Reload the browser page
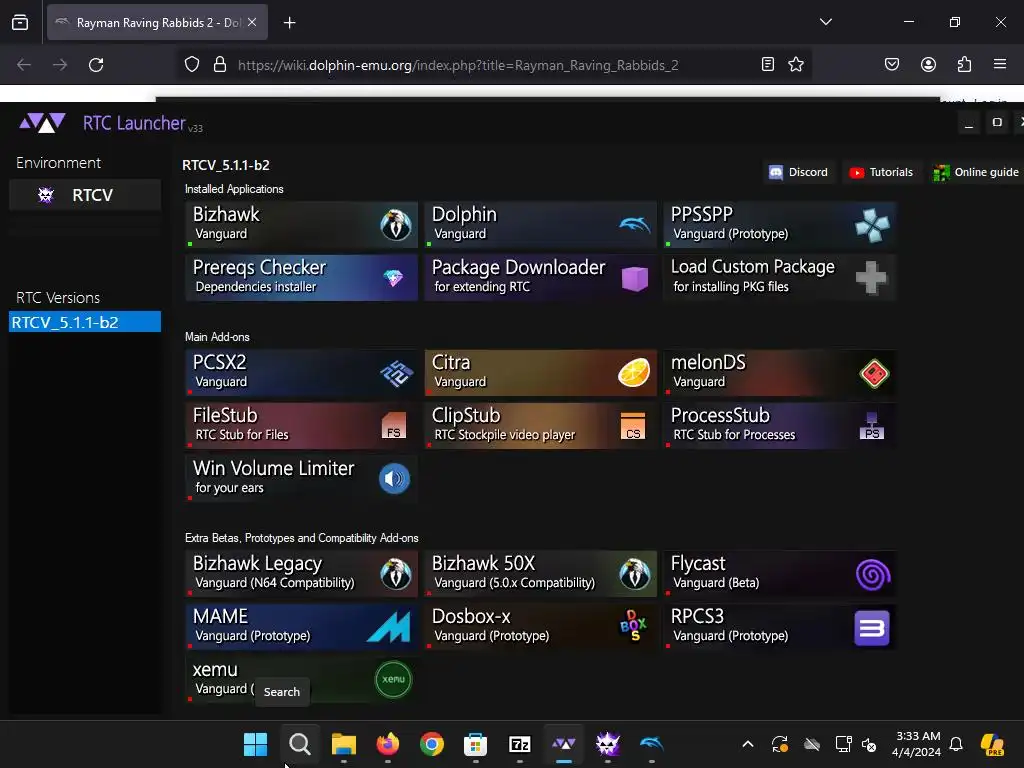 point(96,65)
